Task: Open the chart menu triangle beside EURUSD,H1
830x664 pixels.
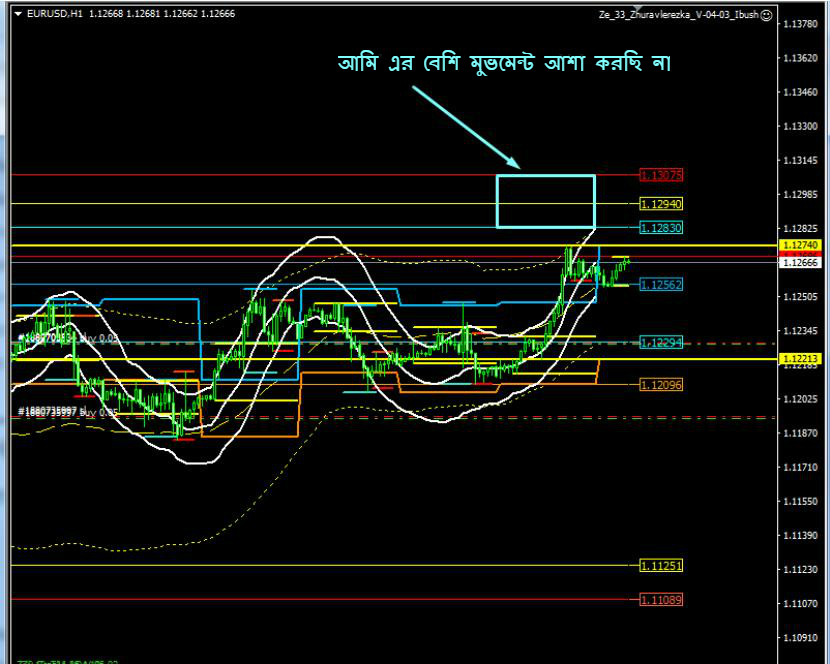Action: point(19,14)
